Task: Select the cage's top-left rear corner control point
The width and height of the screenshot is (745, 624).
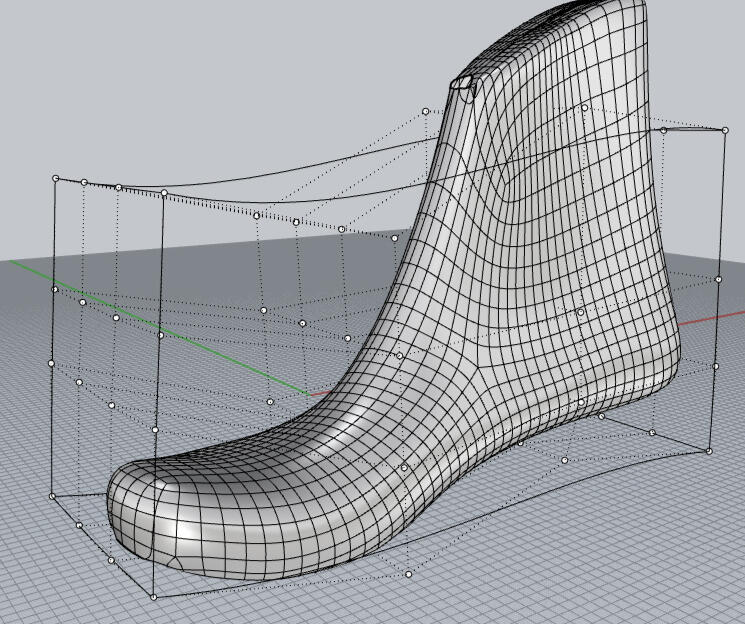Action: tap(55, 179)
